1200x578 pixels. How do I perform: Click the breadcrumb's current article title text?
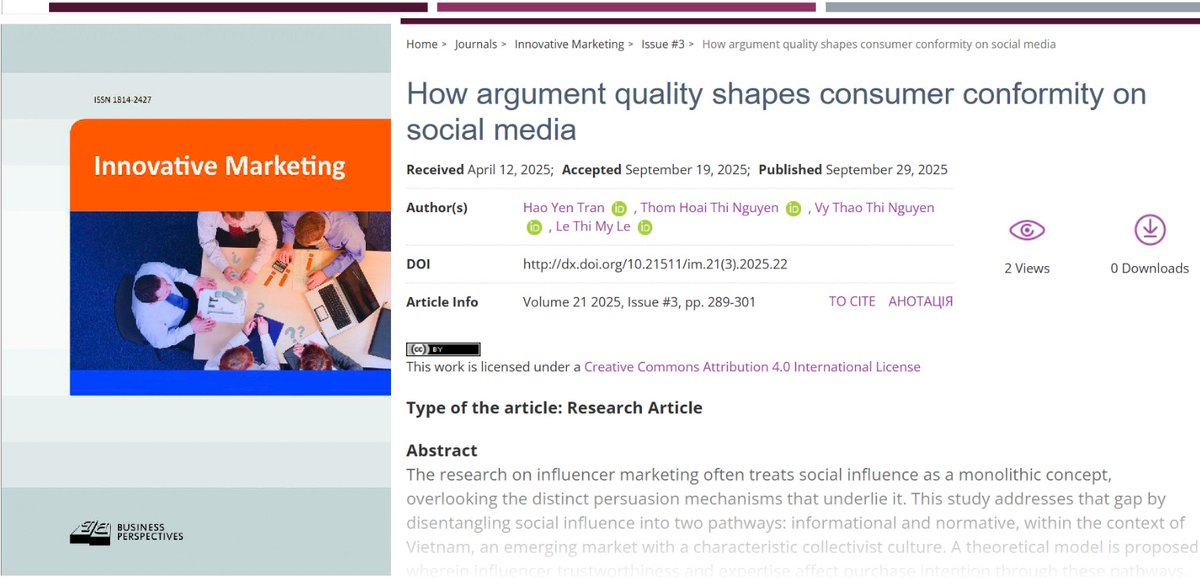(x=879, y=44)
